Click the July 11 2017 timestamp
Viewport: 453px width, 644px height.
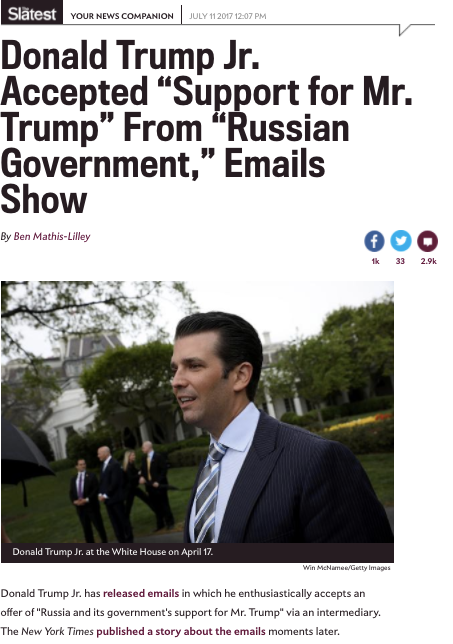coord(228,16)
